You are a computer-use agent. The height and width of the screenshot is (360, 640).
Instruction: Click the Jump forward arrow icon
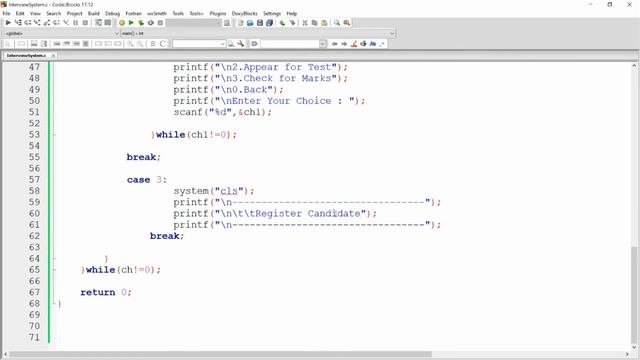click(x=344, y=44)
